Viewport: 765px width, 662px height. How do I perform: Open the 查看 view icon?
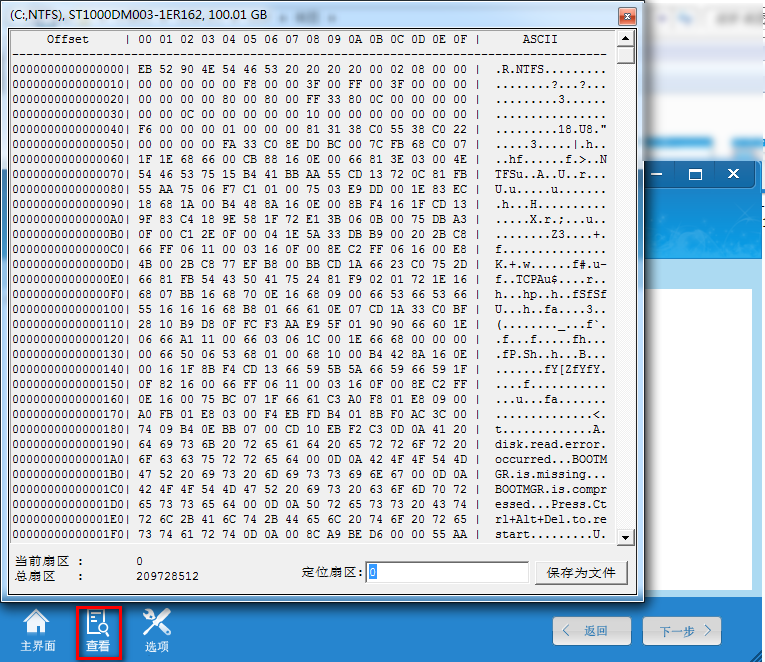tap(99, 631)
